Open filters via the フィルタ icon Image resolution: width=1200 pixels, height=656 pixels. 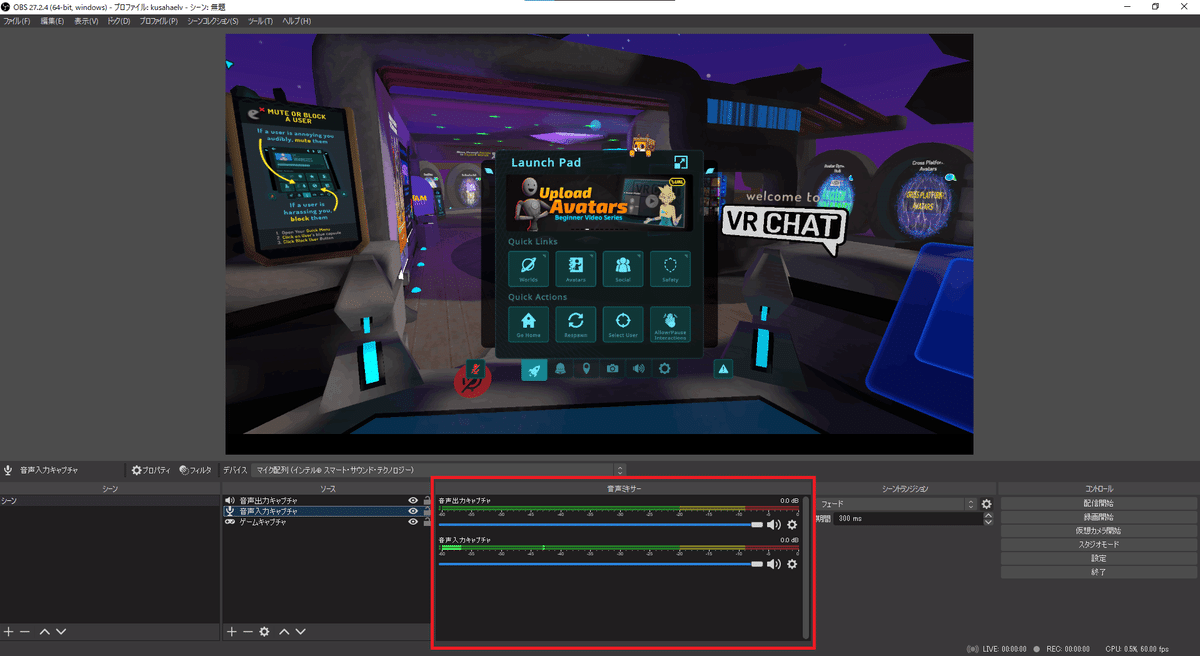[x=194, y=470]
